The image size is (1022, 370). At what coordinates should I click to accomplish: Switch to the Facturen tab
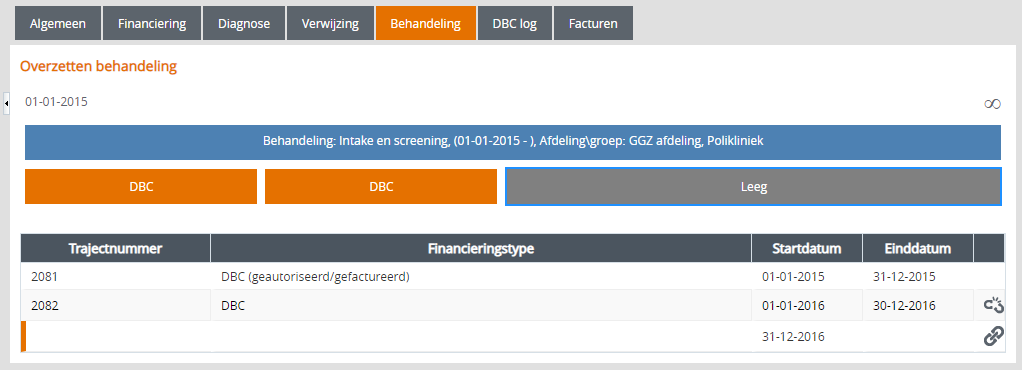click(593, 23)
